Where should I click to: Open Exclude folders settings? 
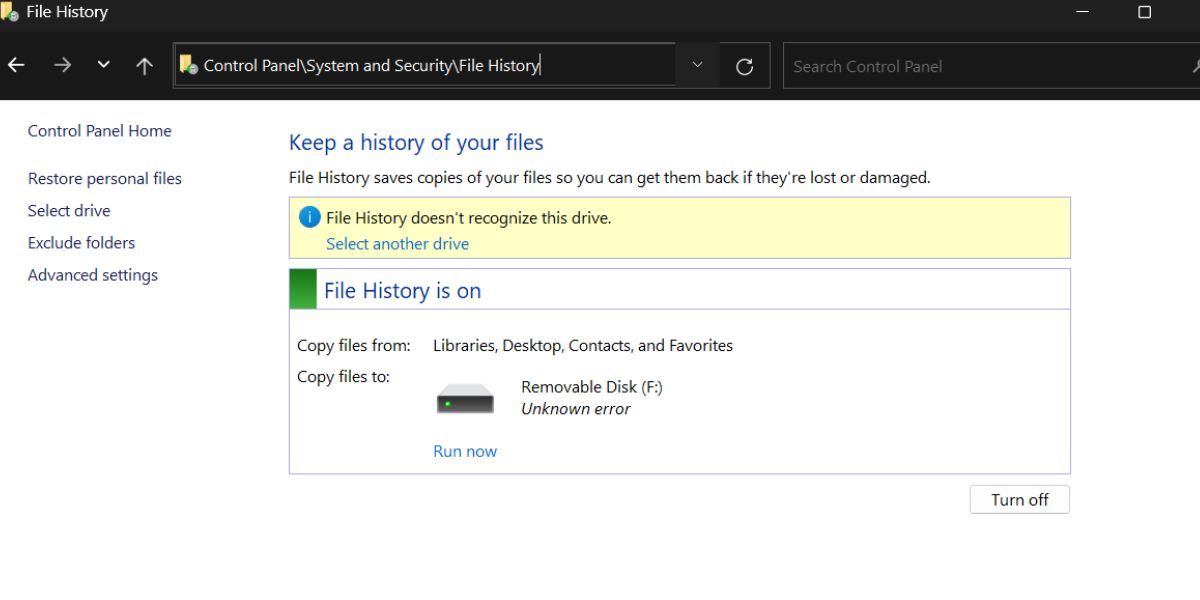coord(81,243)
